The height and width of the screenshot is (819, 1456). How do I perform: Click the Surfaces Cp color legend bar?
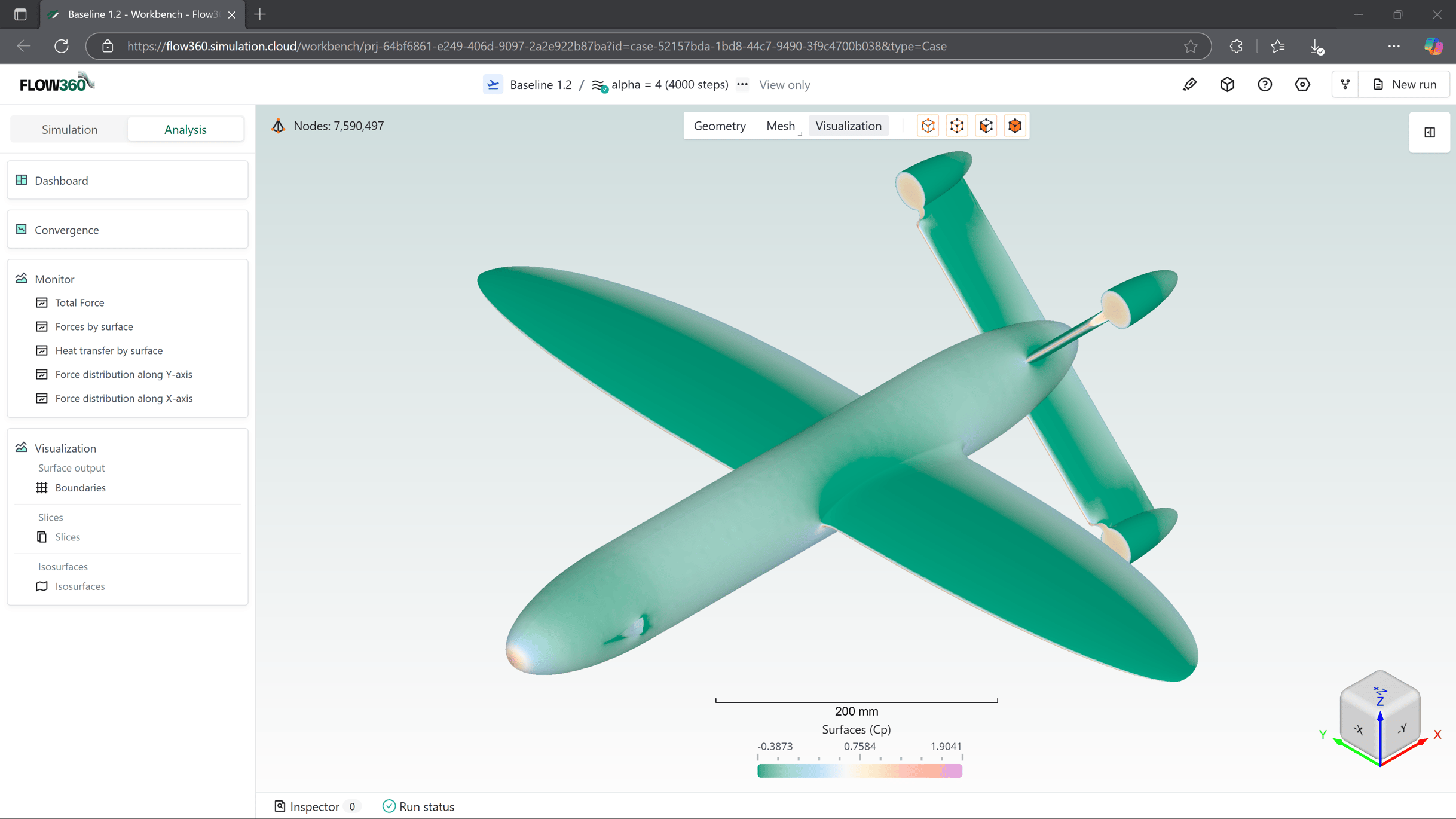(859, 771)
